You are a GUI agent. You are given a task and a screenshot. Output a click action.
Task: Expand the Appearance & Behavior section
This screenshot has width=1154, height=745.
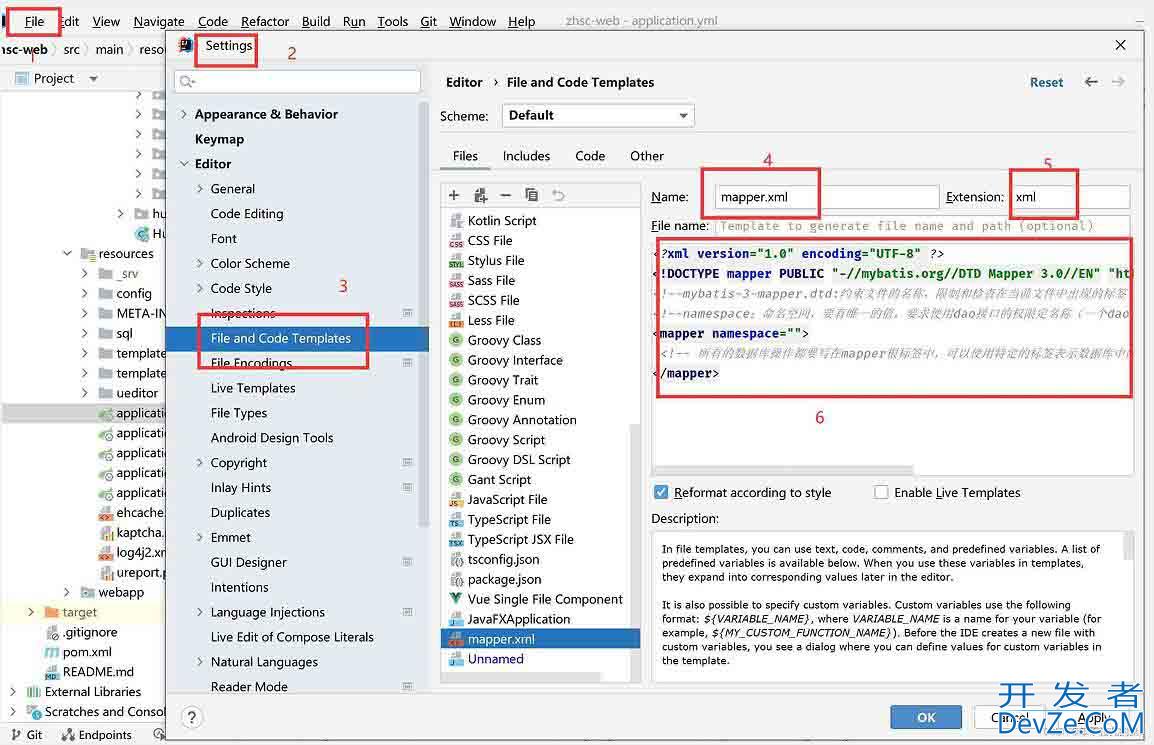coord(184,114)
